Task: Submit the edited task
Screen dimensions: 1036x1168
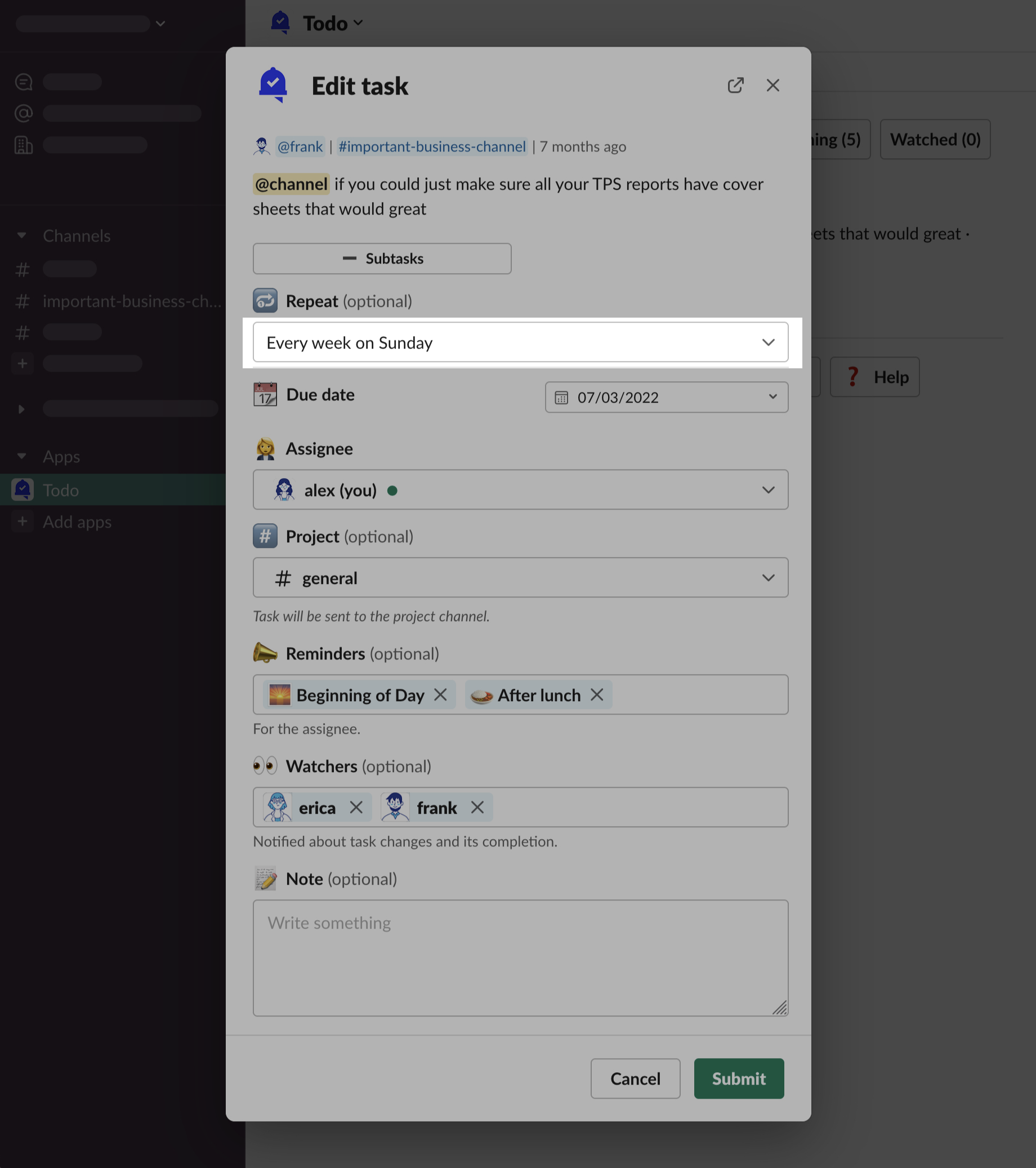Action: 738,1078
